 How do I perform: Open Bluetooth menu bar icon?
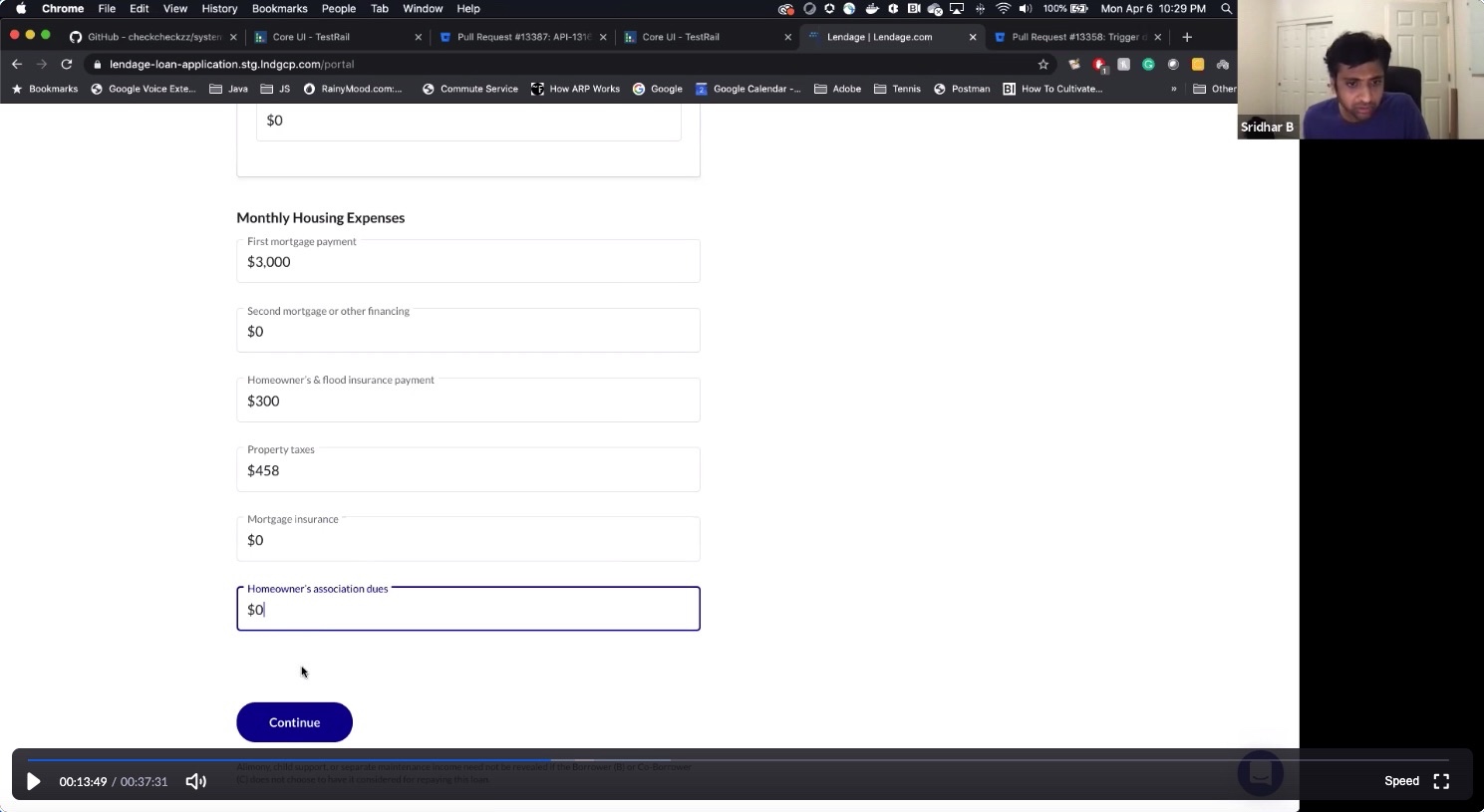click(980, 8)
